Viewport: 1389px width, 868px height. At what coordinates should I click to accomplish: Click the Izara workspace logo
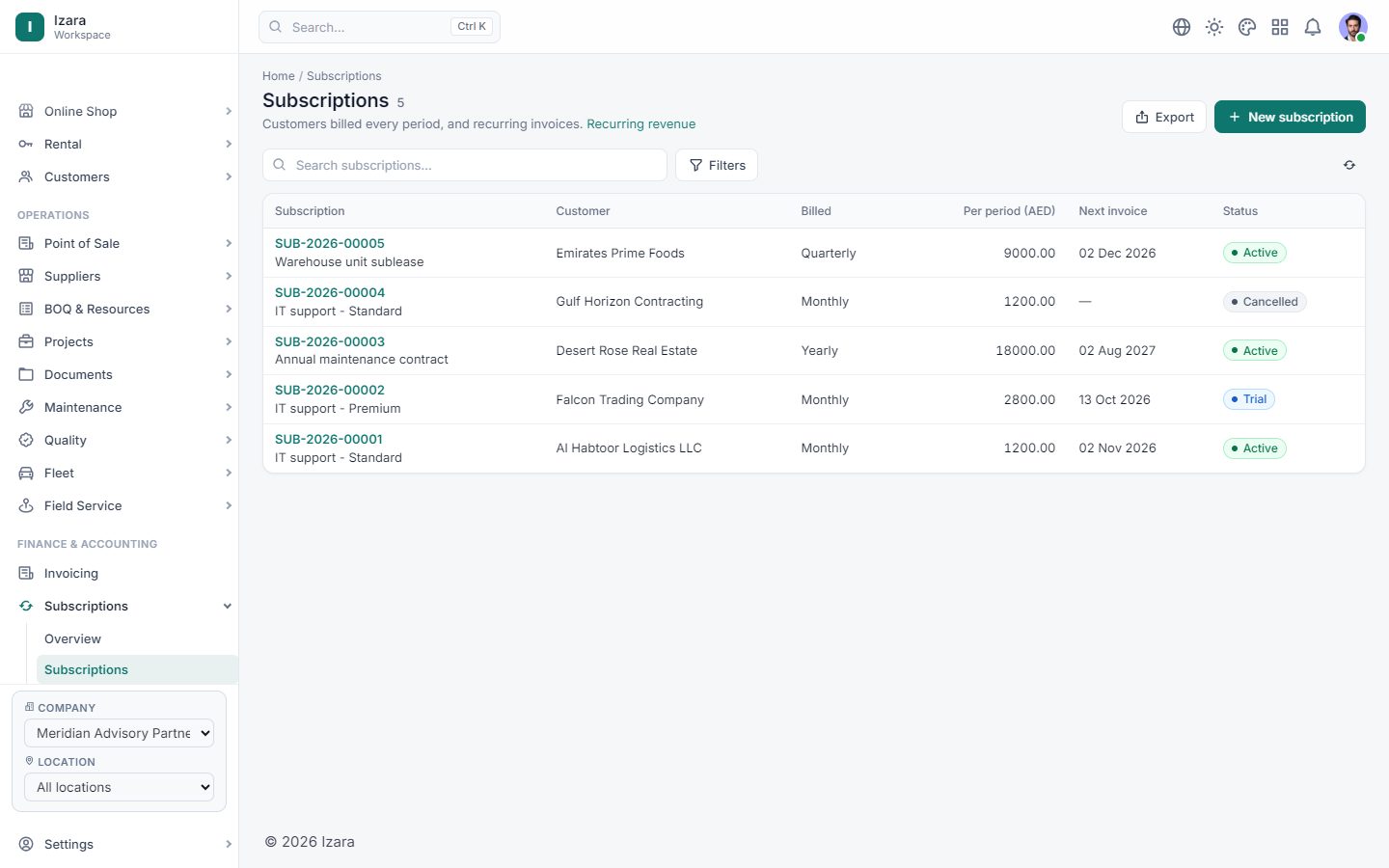tap(30, 27)
